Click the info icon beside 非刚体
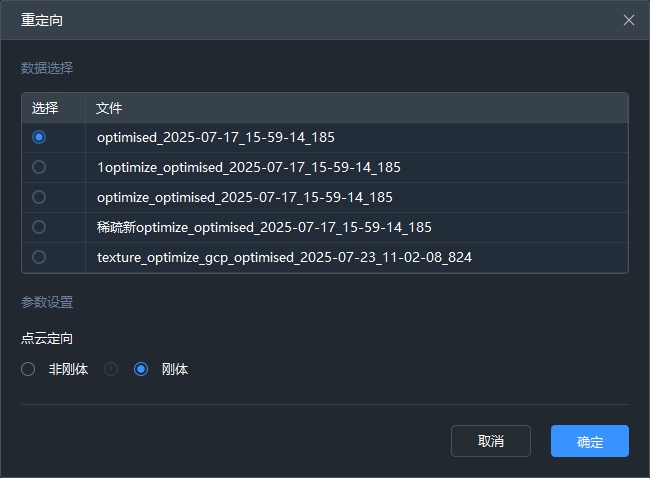Viewport: 650px width, 478px height. point(111,369)
